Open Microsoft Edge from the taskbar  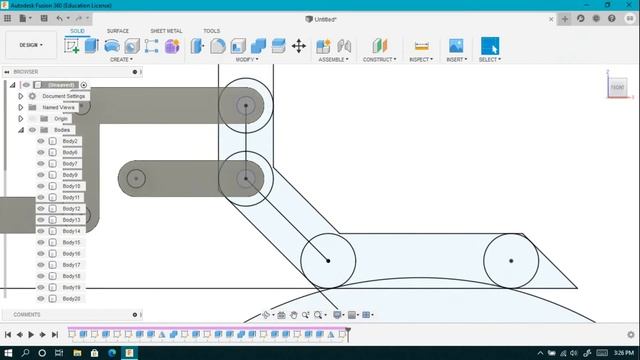pos(111,353)
